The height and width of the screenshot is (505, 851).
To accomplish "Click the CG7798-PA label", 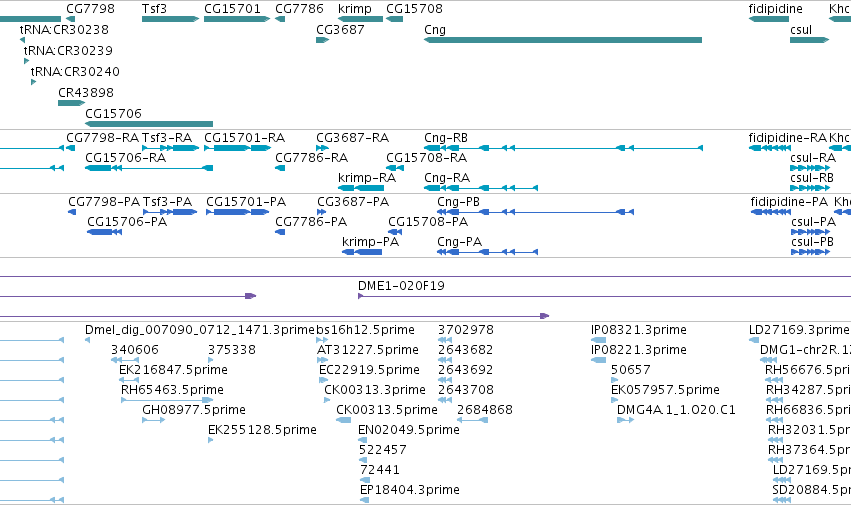I will click(104, 201).
